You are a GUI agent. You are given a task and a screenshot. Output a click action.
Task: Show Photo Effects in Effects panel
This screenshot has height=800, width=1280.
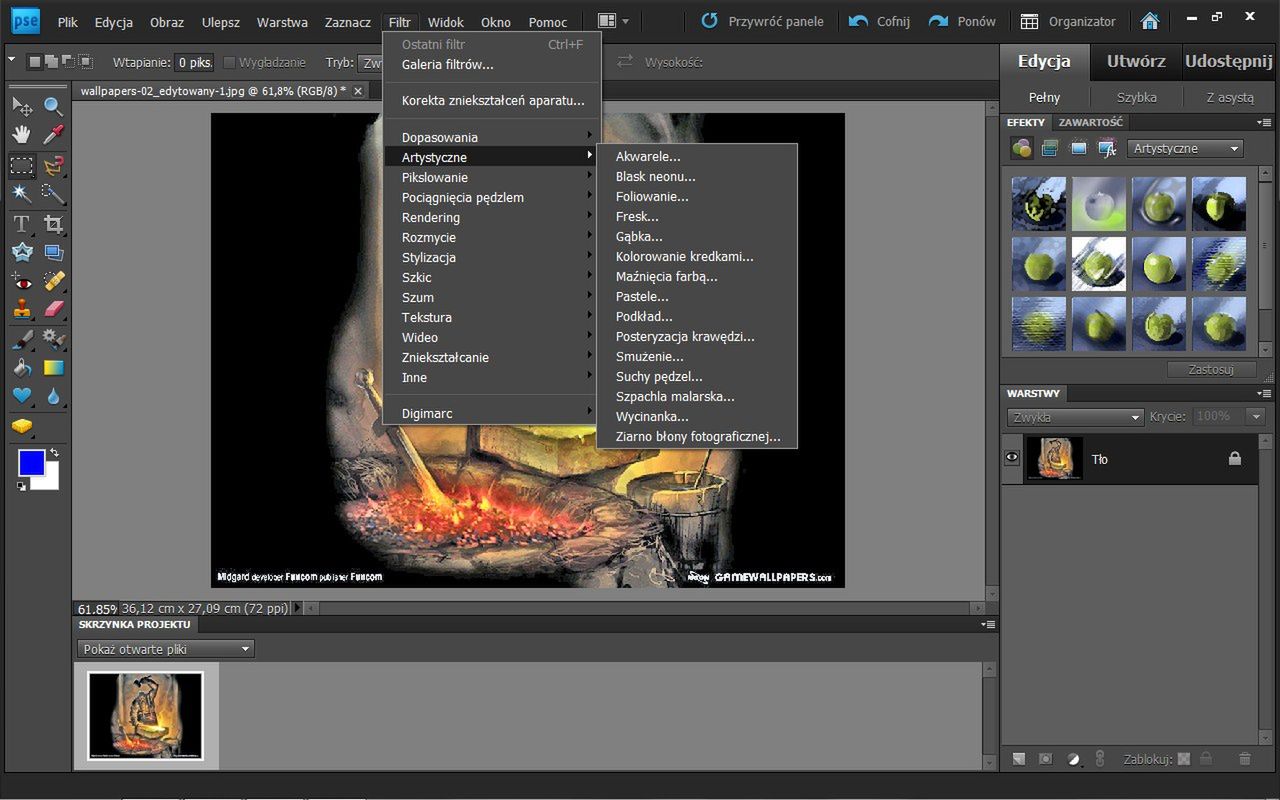[x=1078, y=149]
